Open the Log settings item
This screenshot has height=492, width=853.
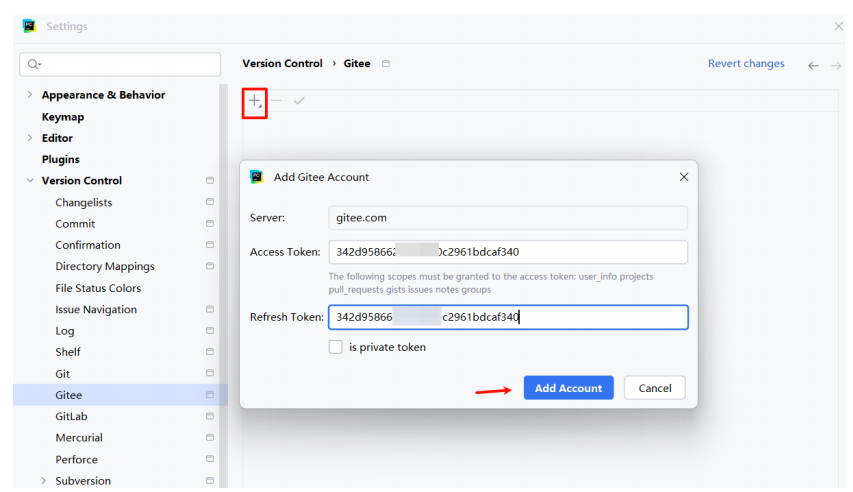click(65, 331)
